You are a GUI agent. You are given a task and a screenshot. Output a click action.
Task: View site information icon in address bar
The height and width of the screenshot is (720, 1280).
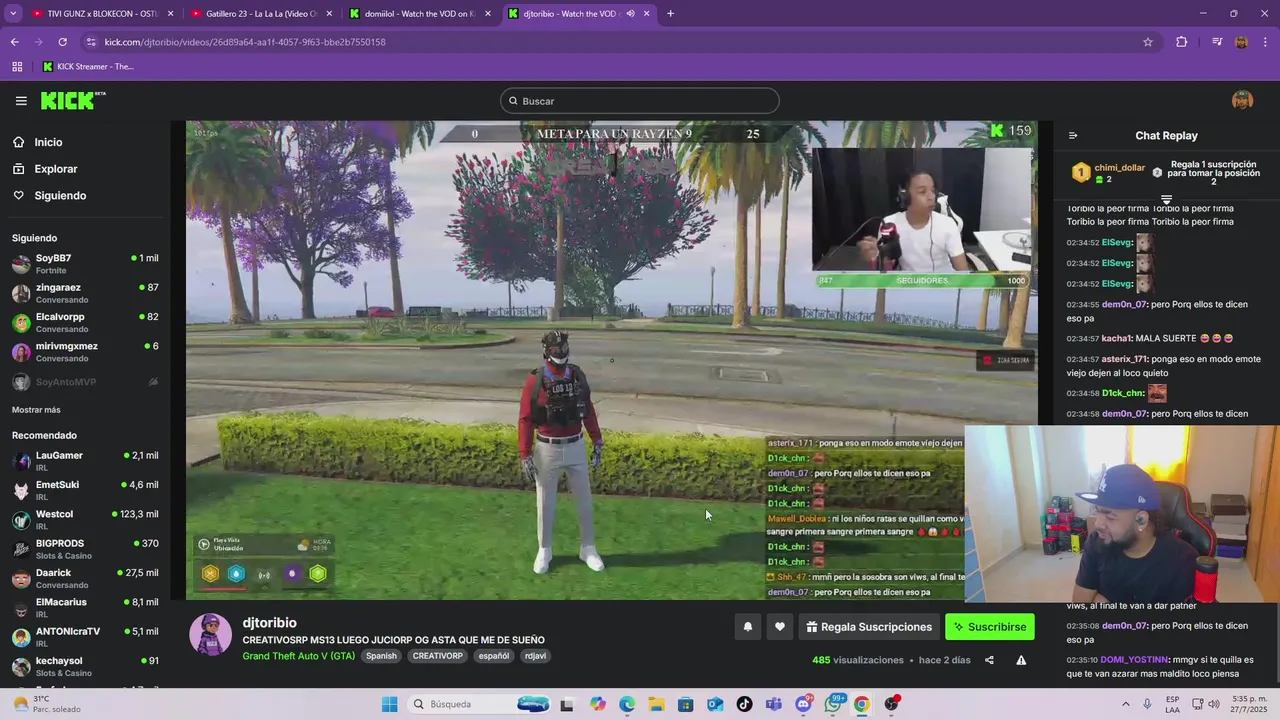pyautogui.click(x=91, y=42)
